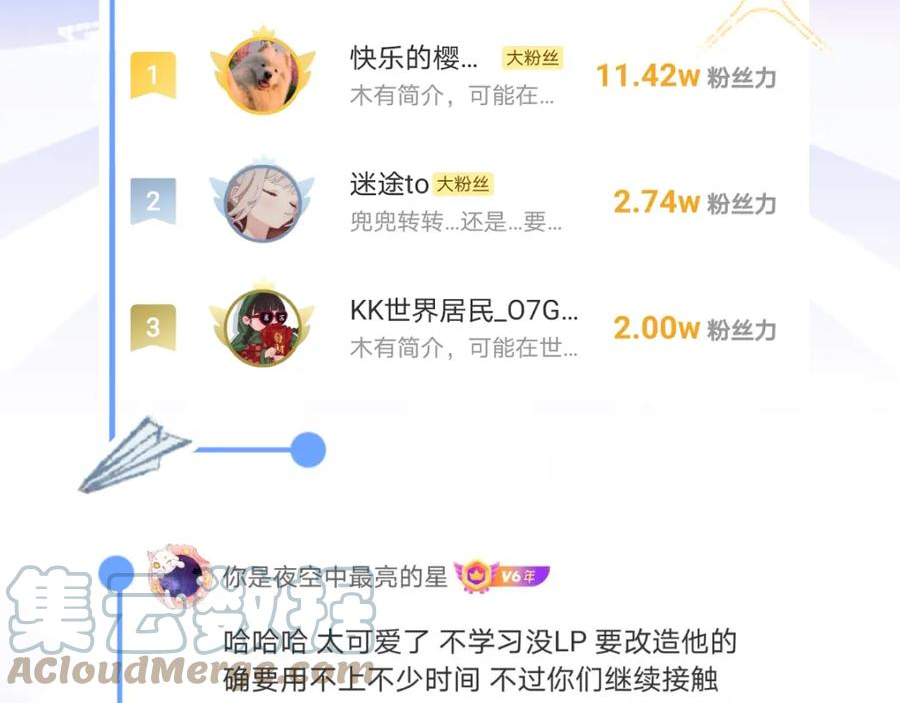The width and height of the screenshot is (900, 703).
Task: Click the blue timeline dot after airplane
Action: 308,450
